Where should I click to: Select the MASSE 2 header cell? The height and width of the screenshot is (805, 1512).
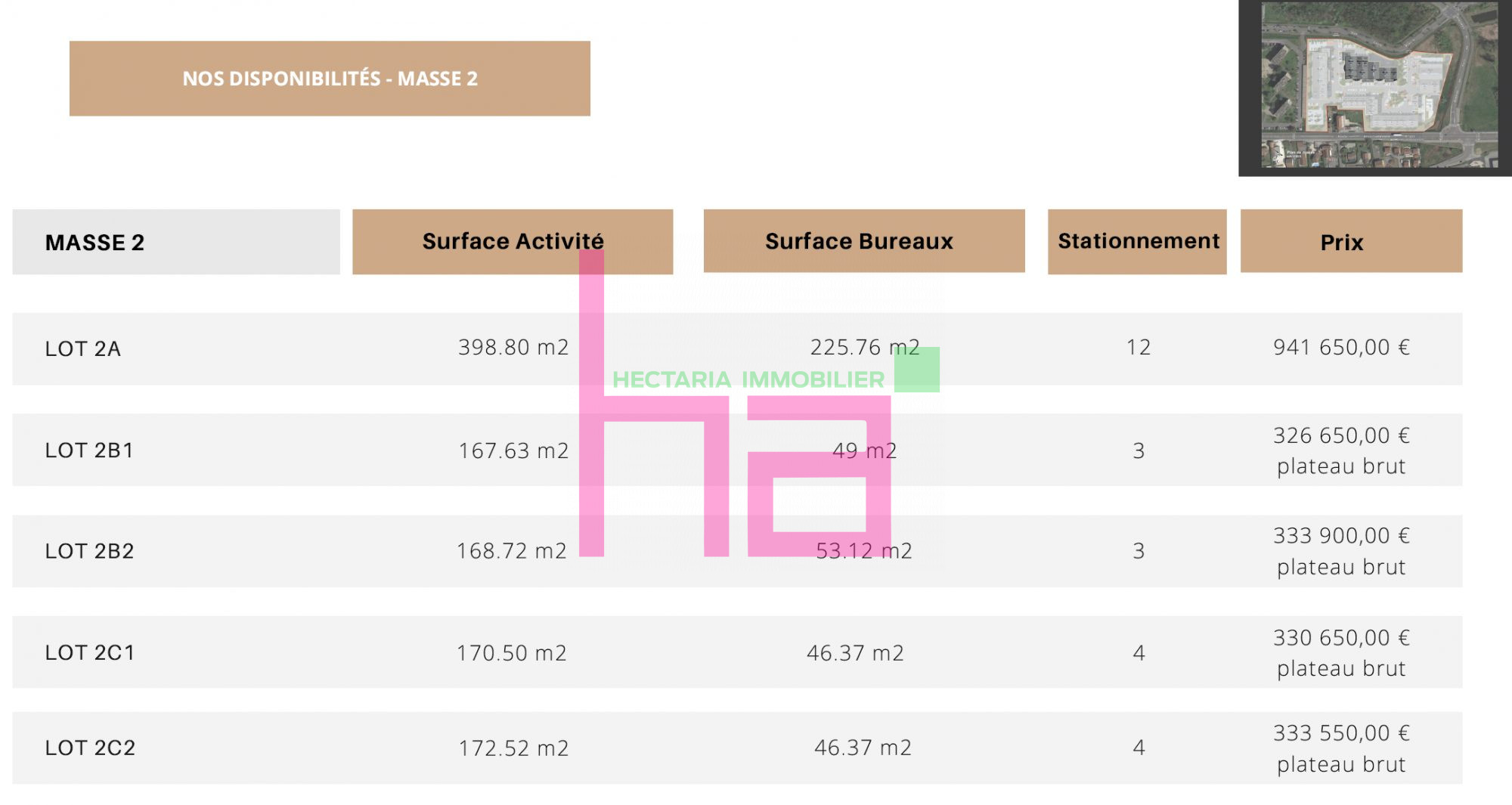coord(176,242)
